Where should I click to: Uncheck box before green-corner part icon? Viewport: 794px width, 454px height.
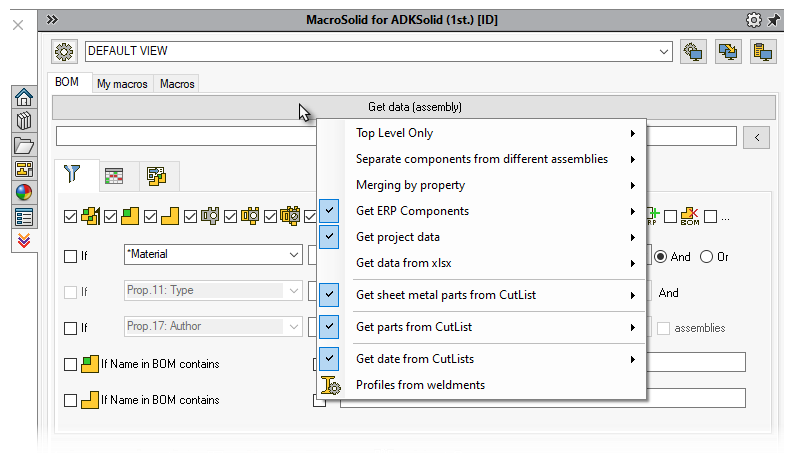tap(110, 217)
